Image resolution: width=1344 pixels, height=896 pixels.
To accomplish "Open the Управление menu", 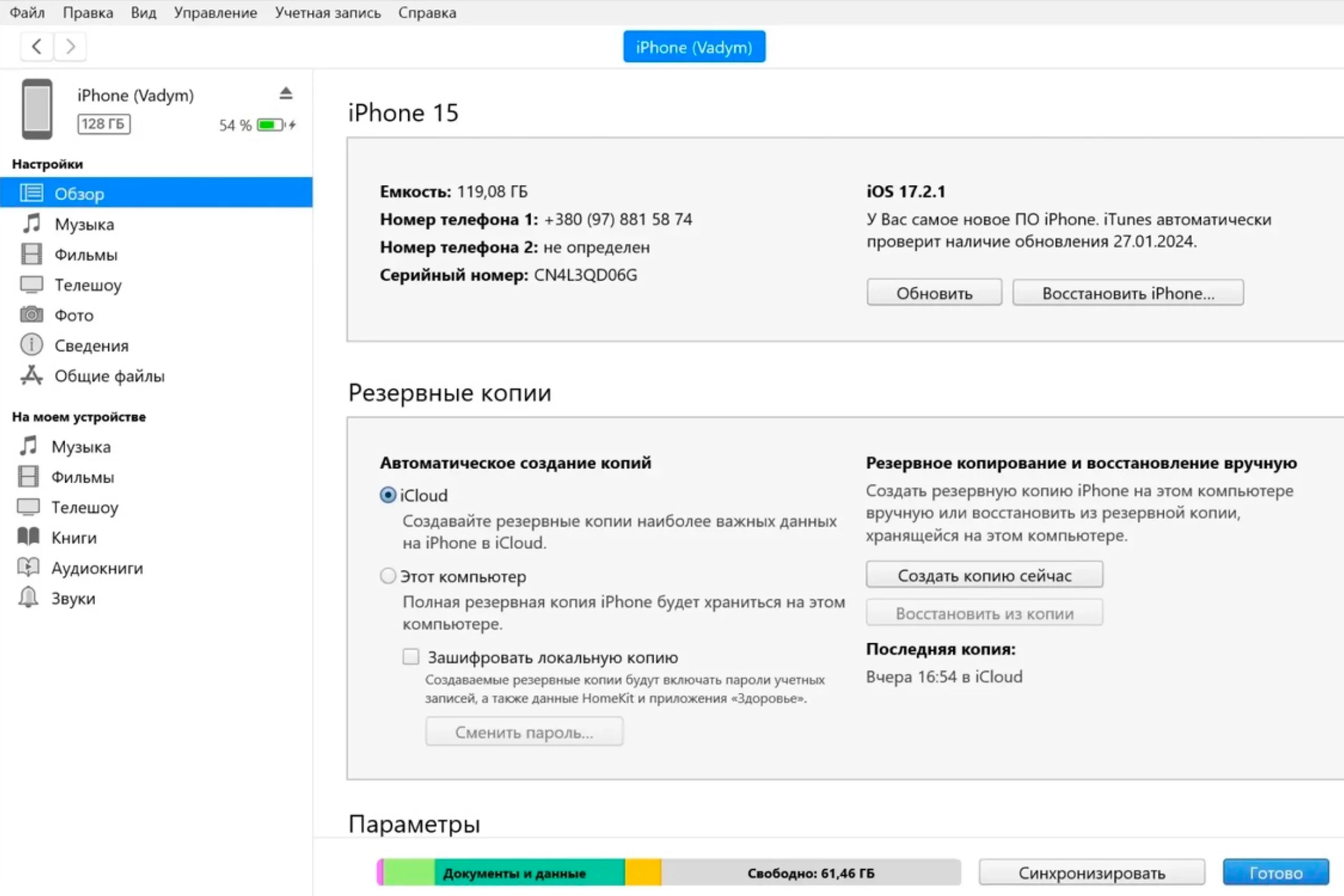I will 215,13.
